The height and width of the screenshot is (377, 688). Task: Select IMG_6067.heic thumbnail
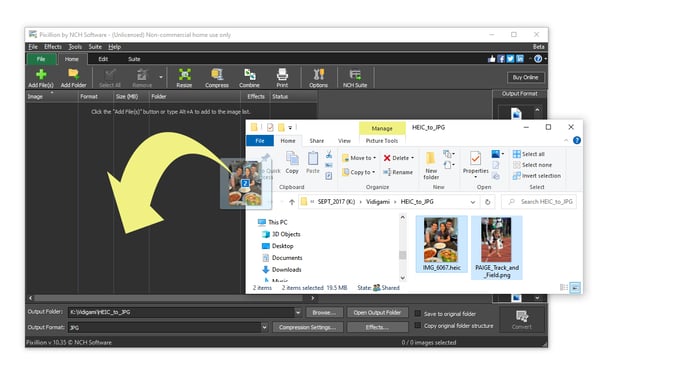tap(441, 244)
